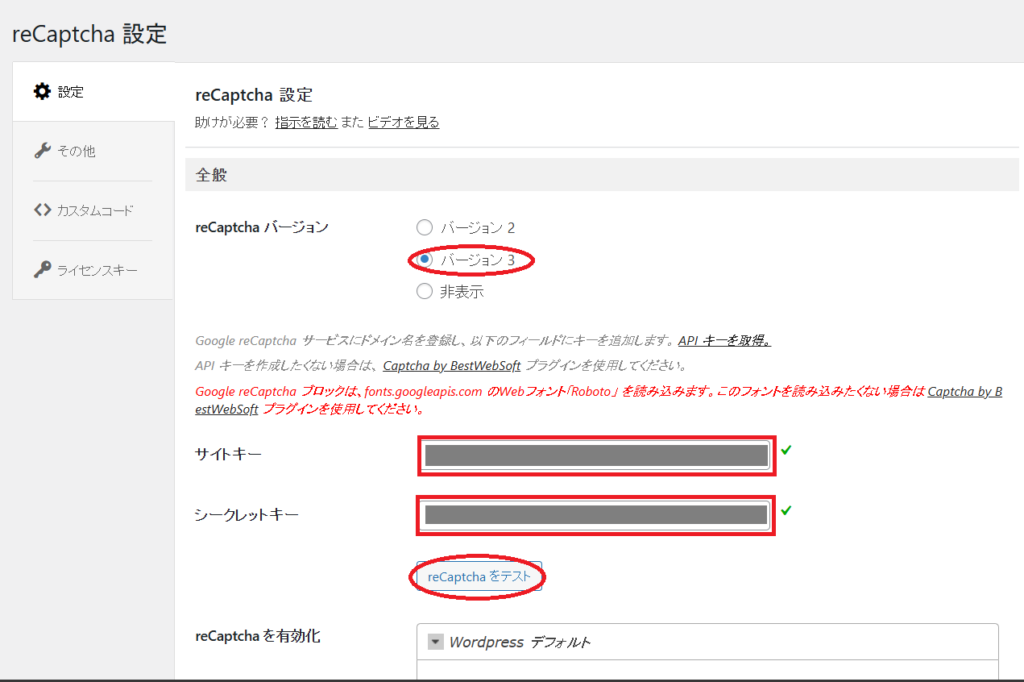Choose the 非表示 radio option
Viewport: 1024px width, 682px height.
pos(424,292)
